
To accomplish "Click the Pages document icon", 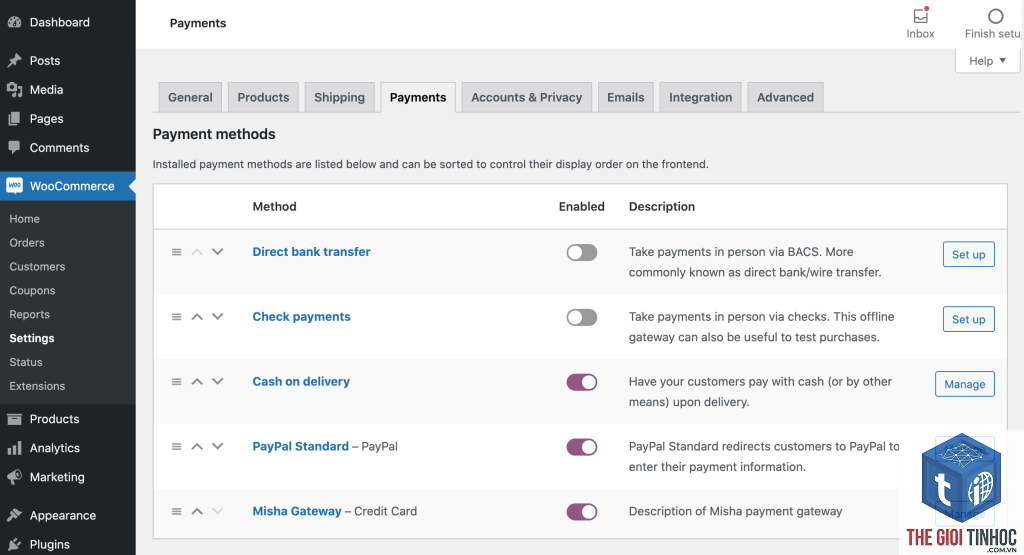I will pos(14,119).
